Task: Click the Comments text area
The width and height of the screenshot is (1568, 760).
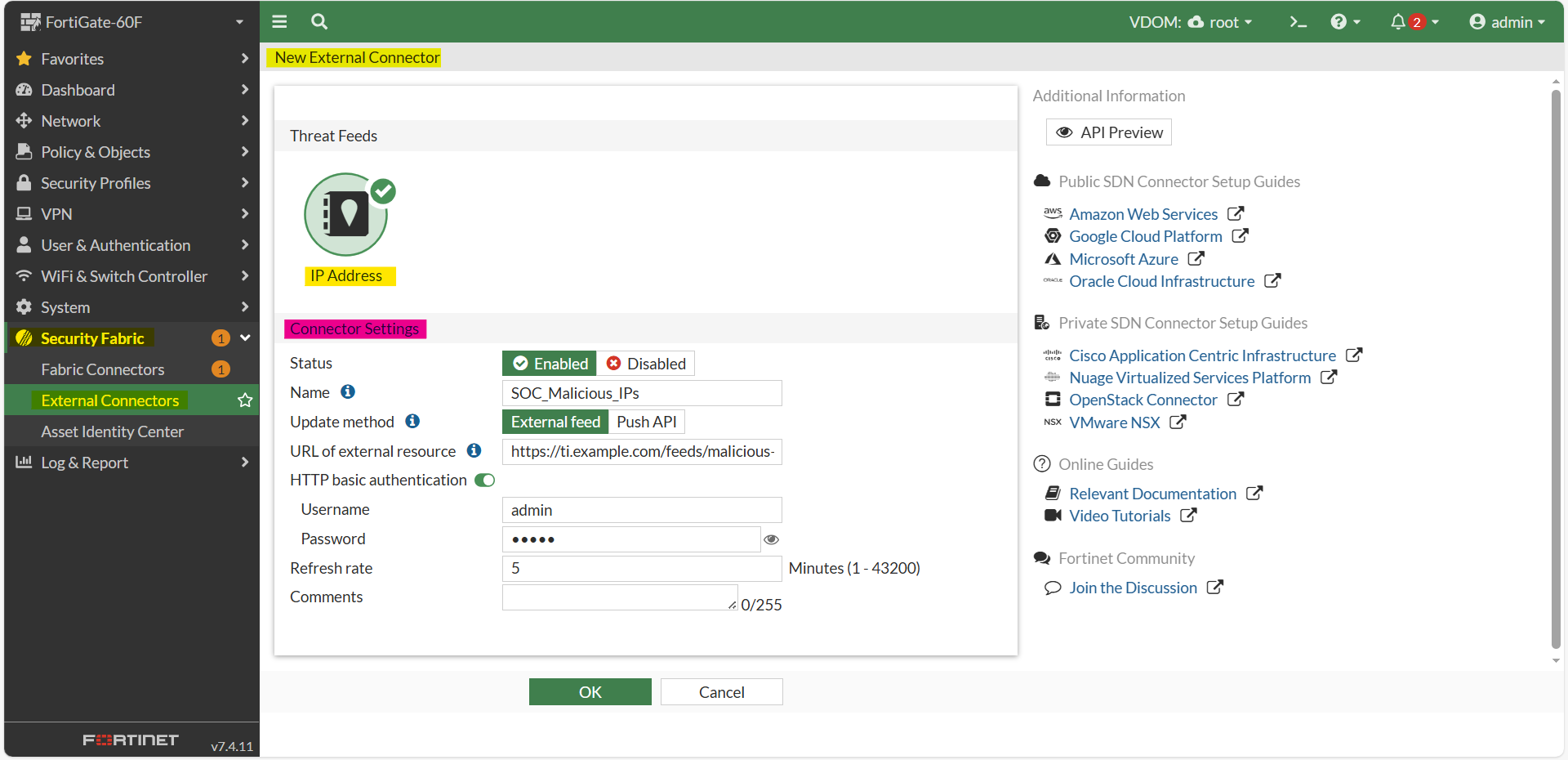Action: (x=620, y=597)
